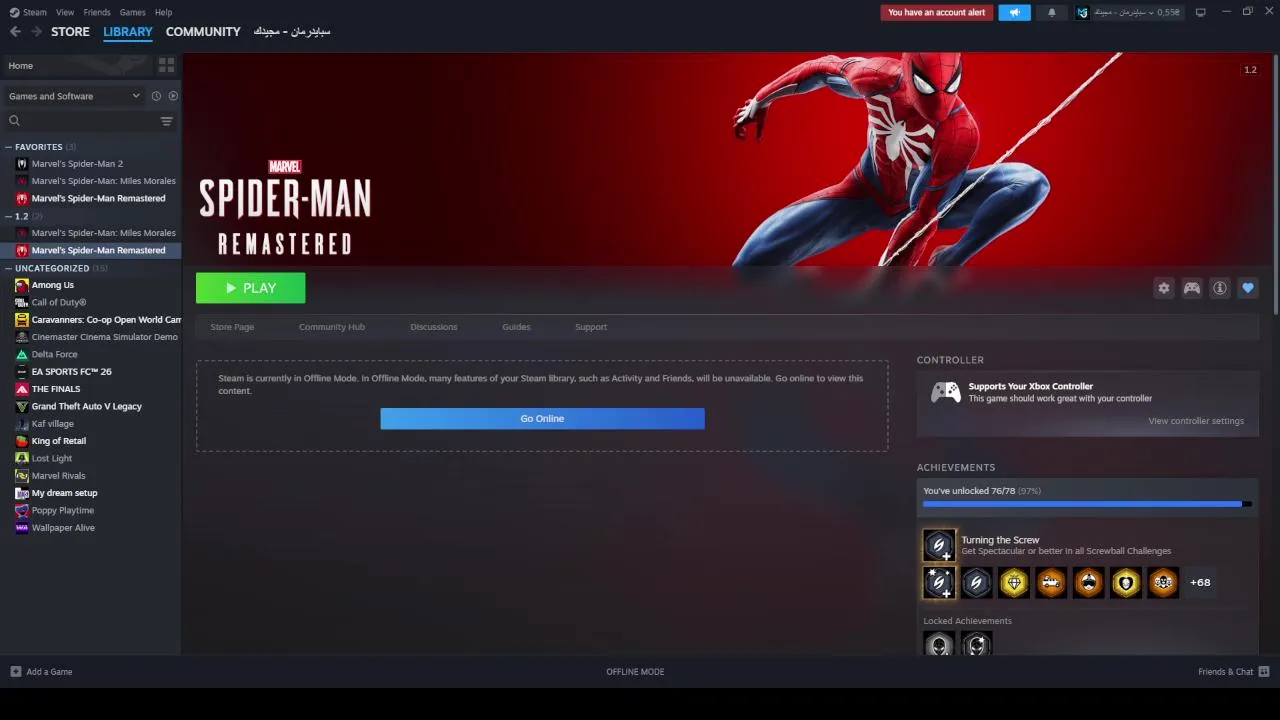This screenshot has width=1280, height=720.
Task: Click the ACHIEVEMENTS section header
Action: [x=955, y=467]
